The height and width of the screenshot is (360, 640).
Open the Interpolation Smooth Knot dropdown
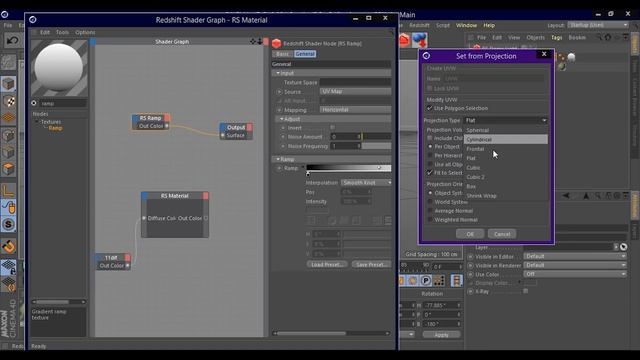(366, 182)
